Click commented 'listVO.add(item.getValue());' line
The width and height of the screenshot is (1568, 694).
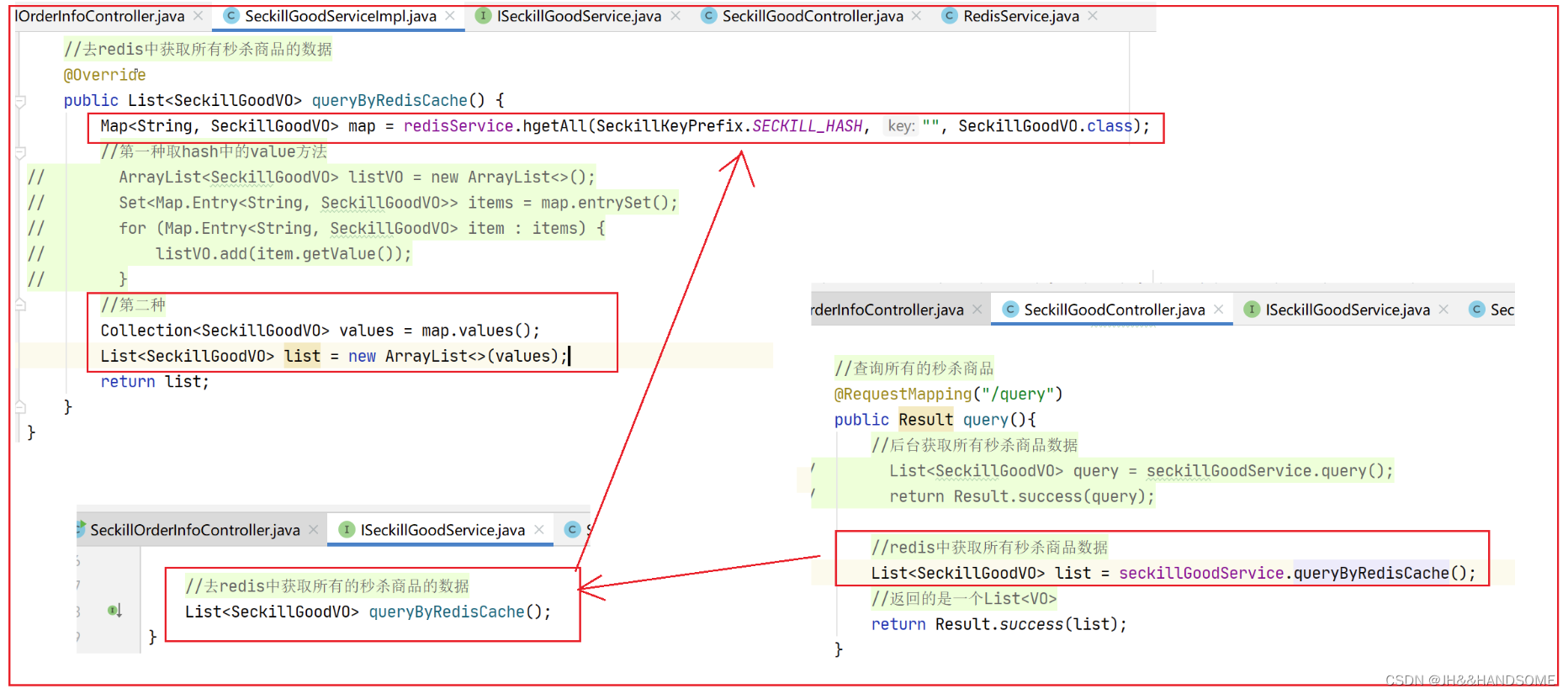(x=283, y=254)
